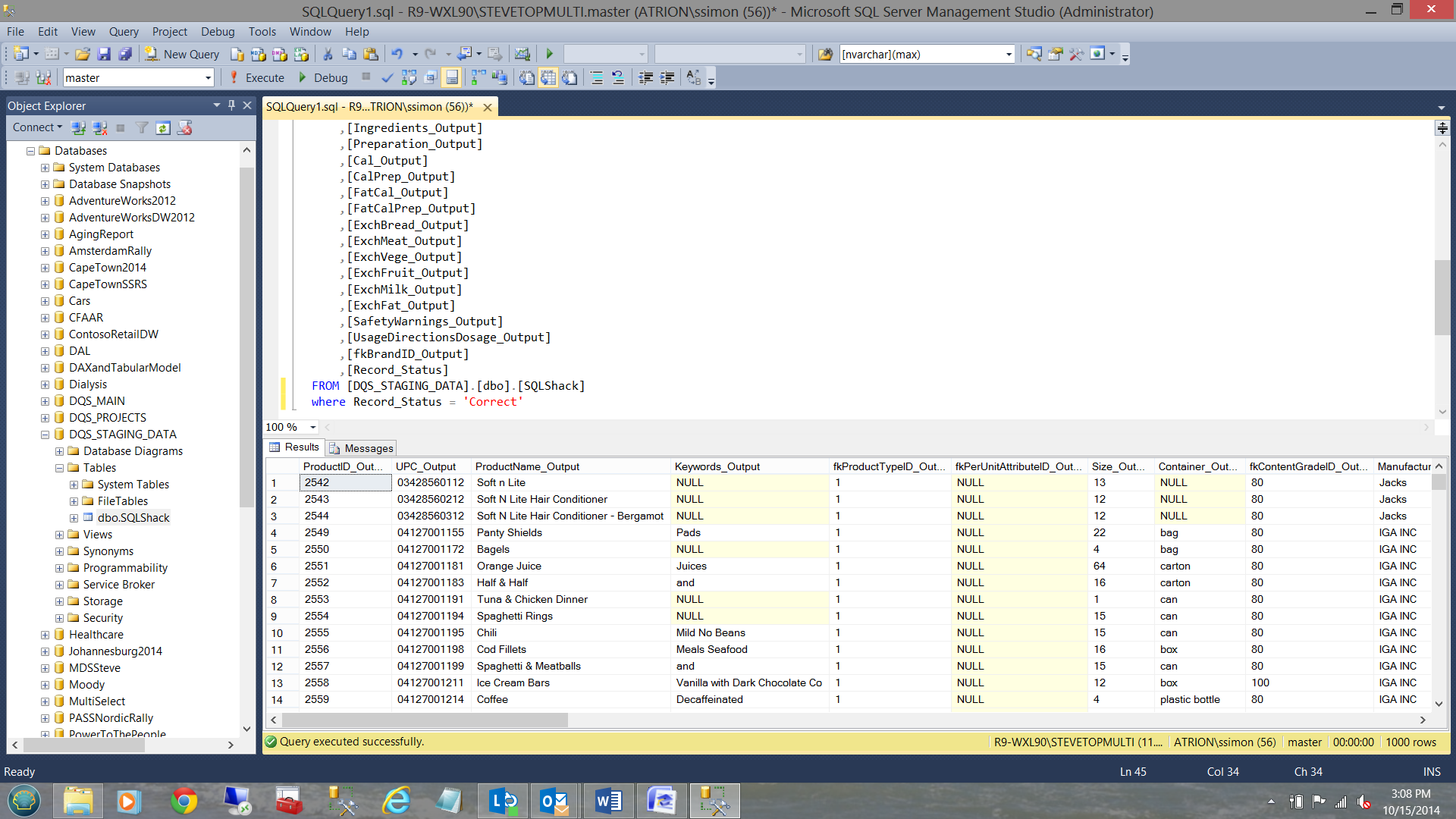This screenshot has height=819, width=1456.
Task: Open Google Chrome from the taskbar
Action: coord(184,801)
